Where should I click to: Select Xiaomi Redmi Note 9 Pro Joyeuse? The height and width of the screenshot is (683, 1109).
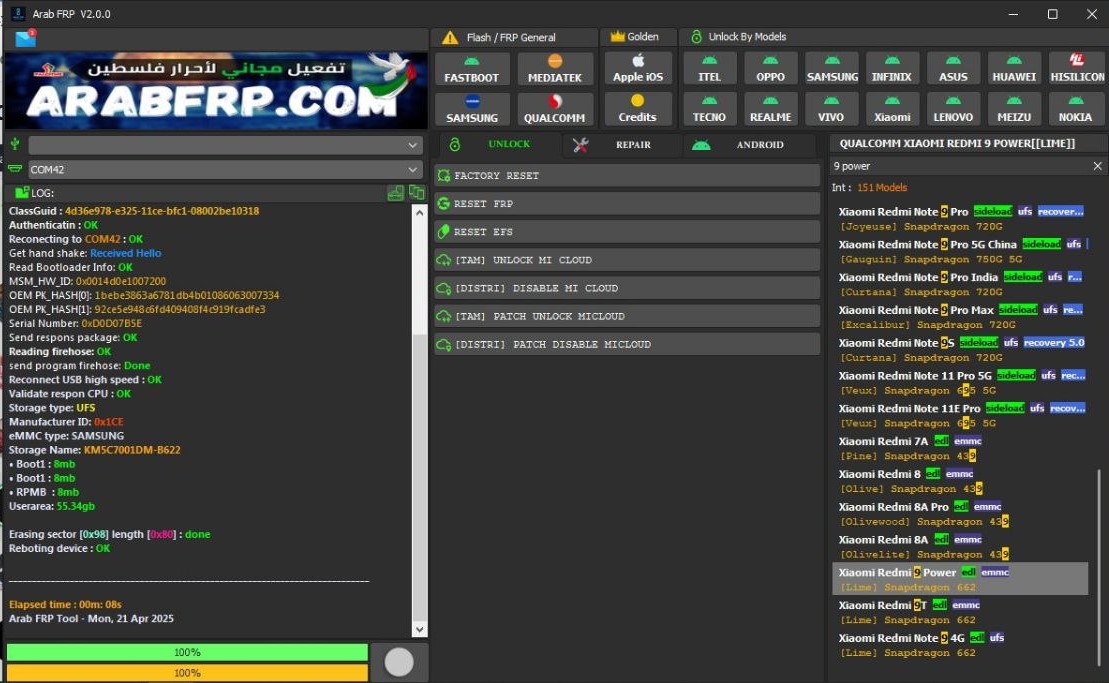point(960,218)
